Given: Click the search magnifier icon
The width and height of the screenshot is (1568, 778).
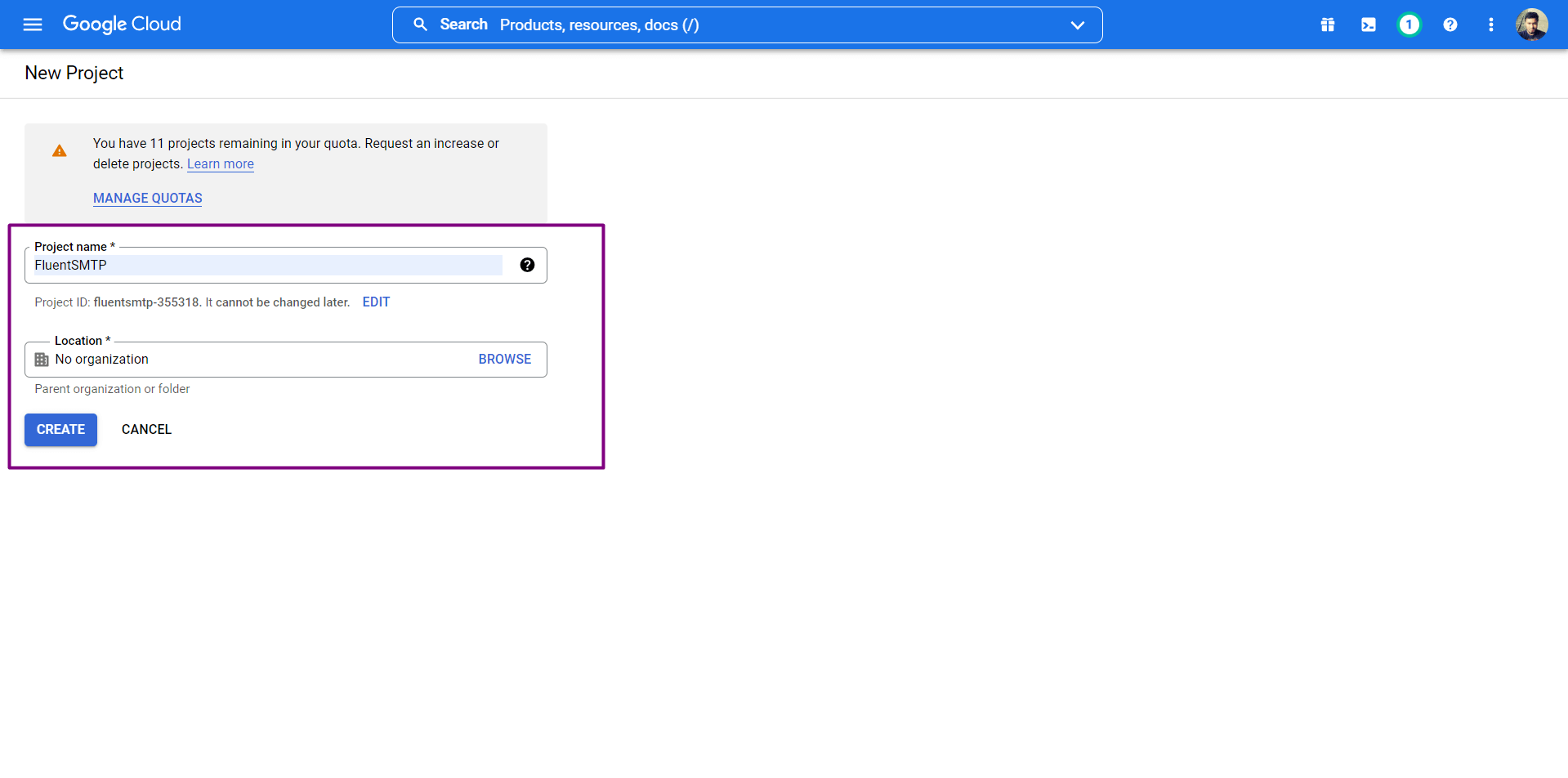Looking at the screenshot, I should click(x=420, y=25).
